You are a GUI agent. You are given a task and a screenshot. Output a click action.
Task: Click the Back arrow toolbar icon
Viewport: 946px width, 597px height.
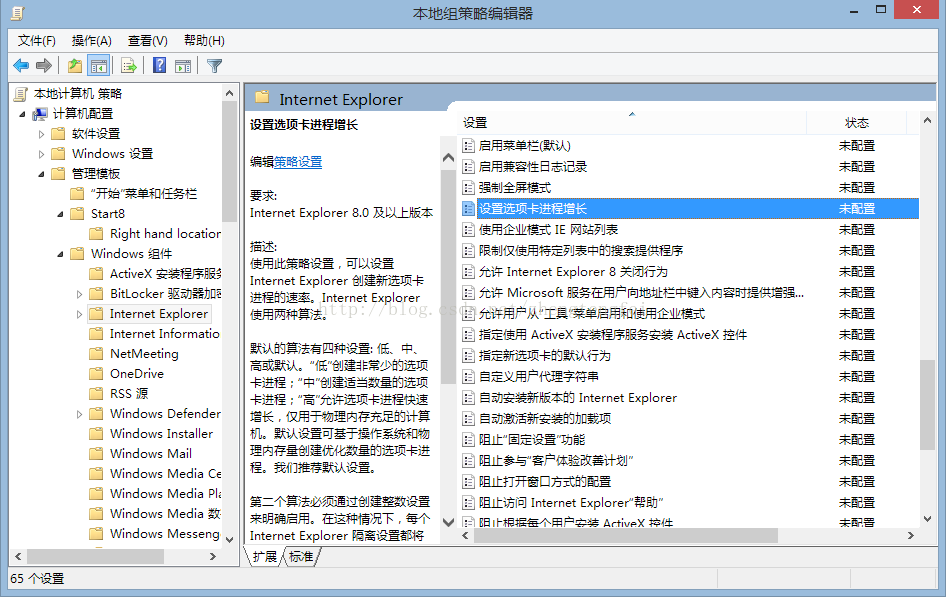21,65
